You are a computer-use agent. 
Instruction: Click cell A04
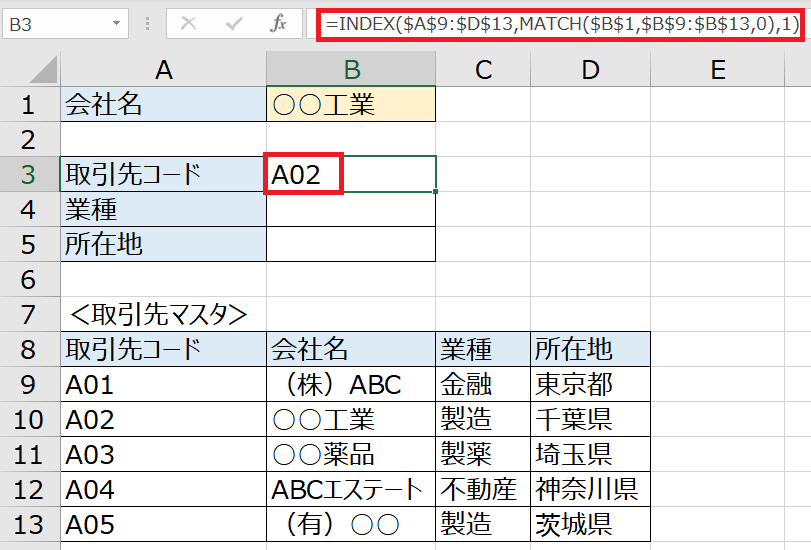[x=163, y=489]
